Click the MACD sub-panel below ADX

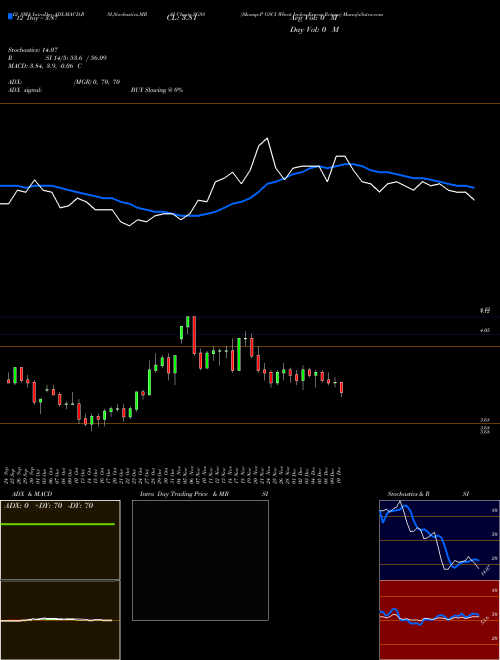coord(60,620)
